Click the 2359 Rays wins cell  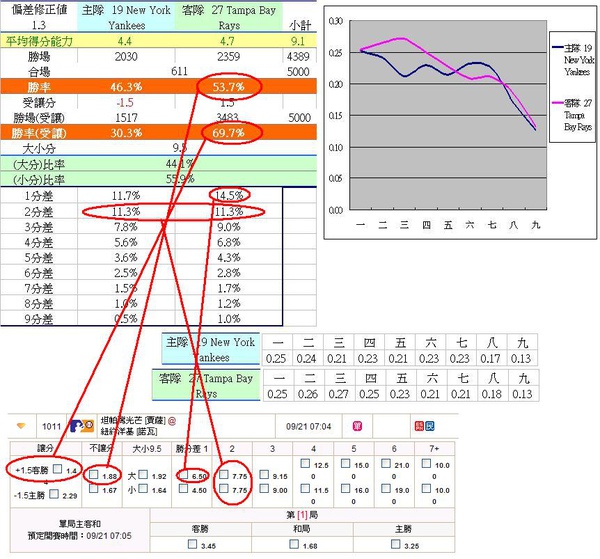228,57
